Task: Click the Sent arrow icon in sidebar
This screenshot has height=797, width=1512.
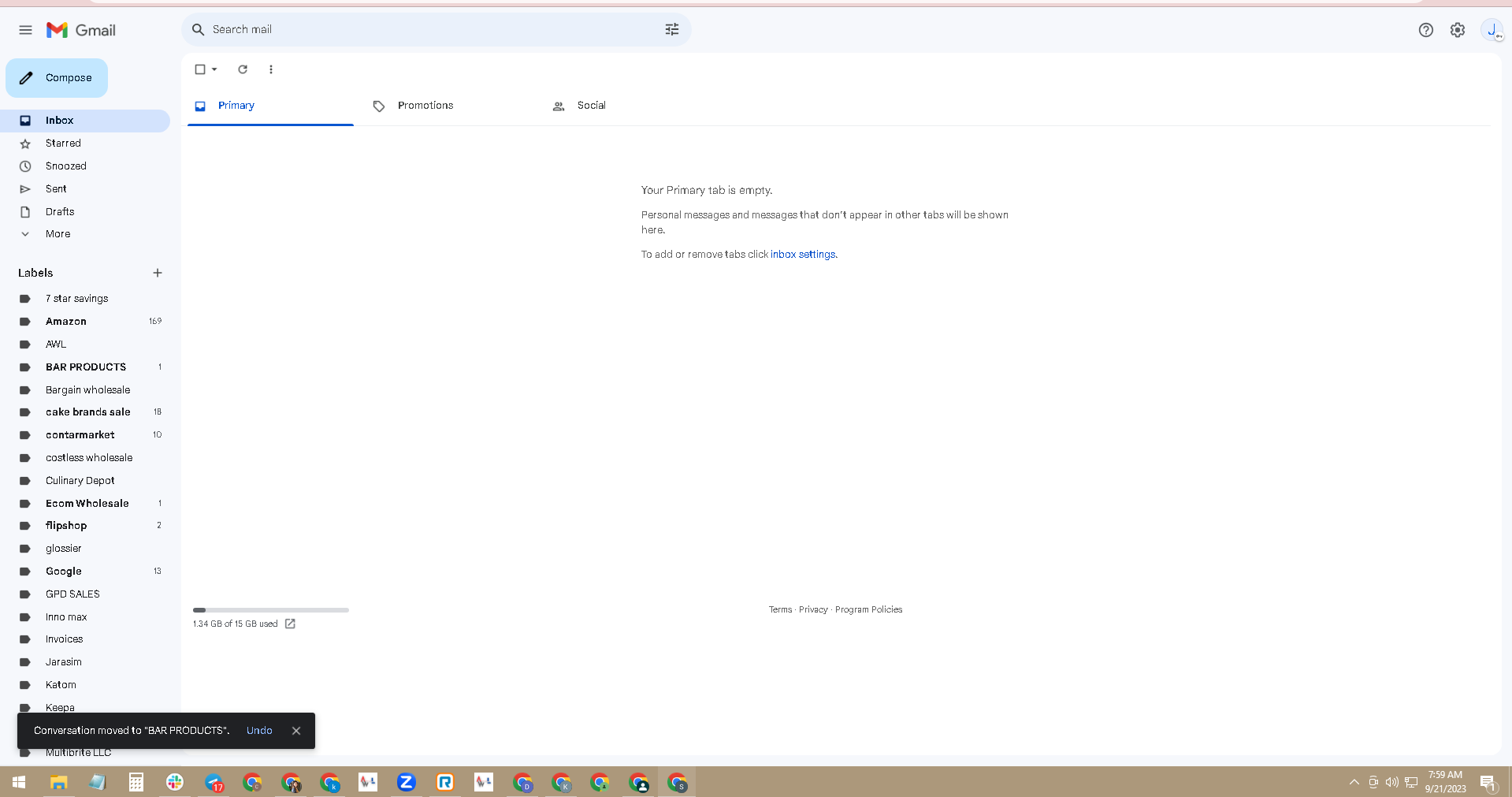Action: (25, 189)
